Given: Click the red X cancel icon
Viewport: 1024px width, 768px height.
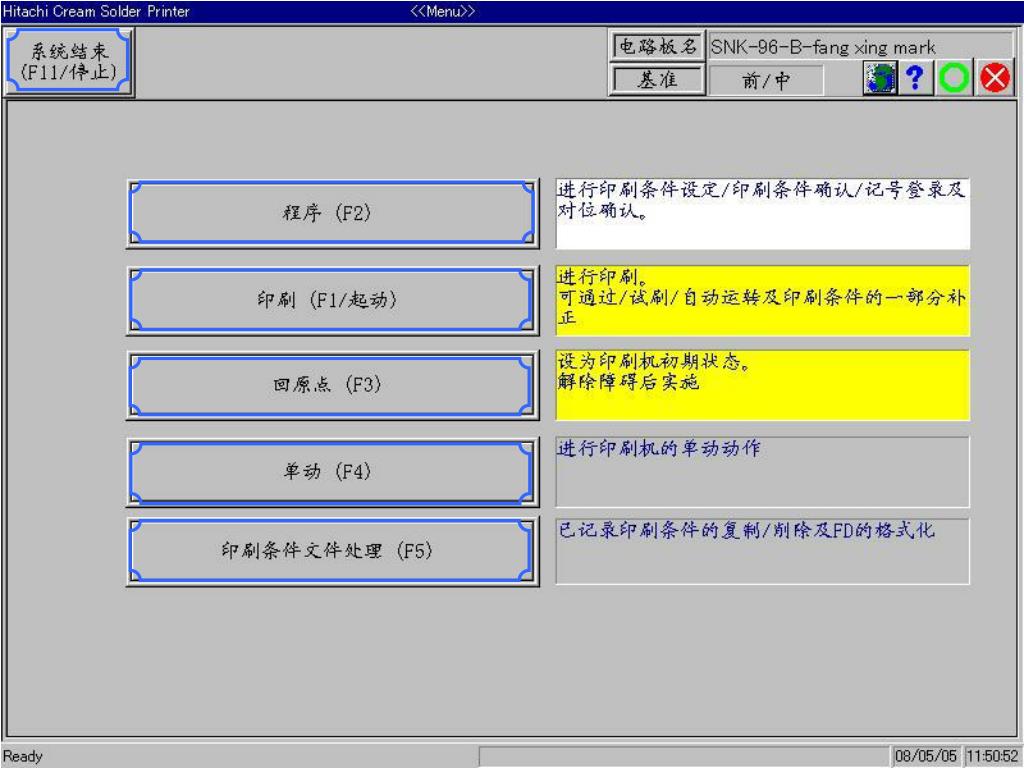Looking at the screenshot, I should click(x=995, y=78).
